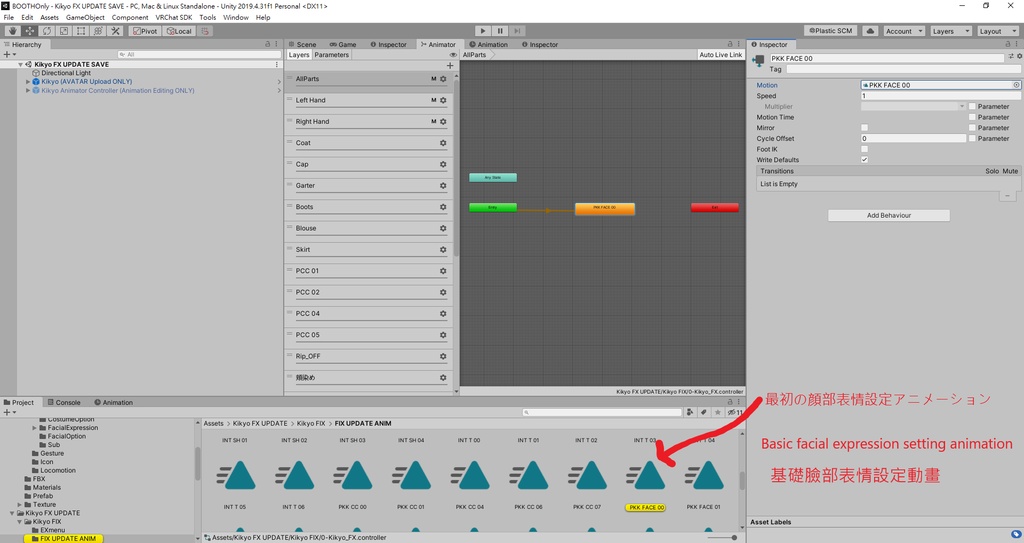The height and width of the screenshot is (543, 1024).
Task: Click the Hierarchy panel lock icon
Action: tap(268, 44)
